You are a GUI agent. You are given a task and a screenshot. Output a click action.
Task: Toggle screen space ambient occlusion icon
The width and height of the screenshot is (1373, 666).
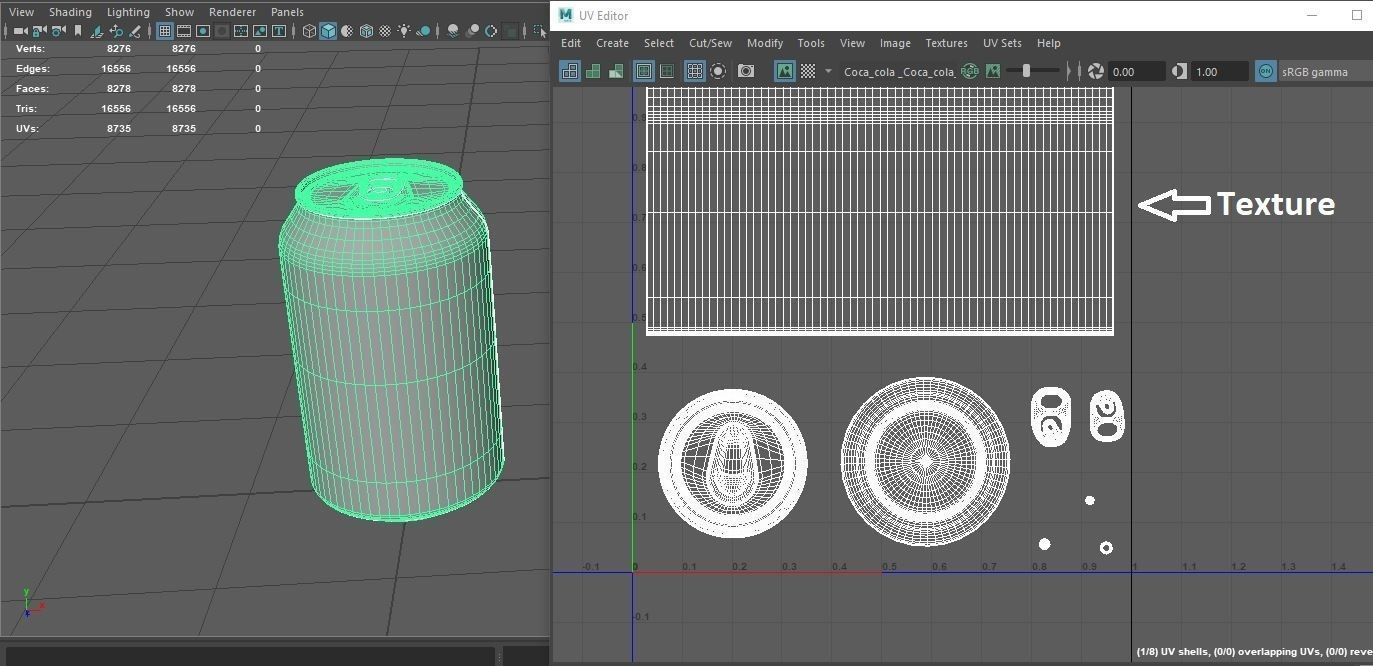(453, 31)
